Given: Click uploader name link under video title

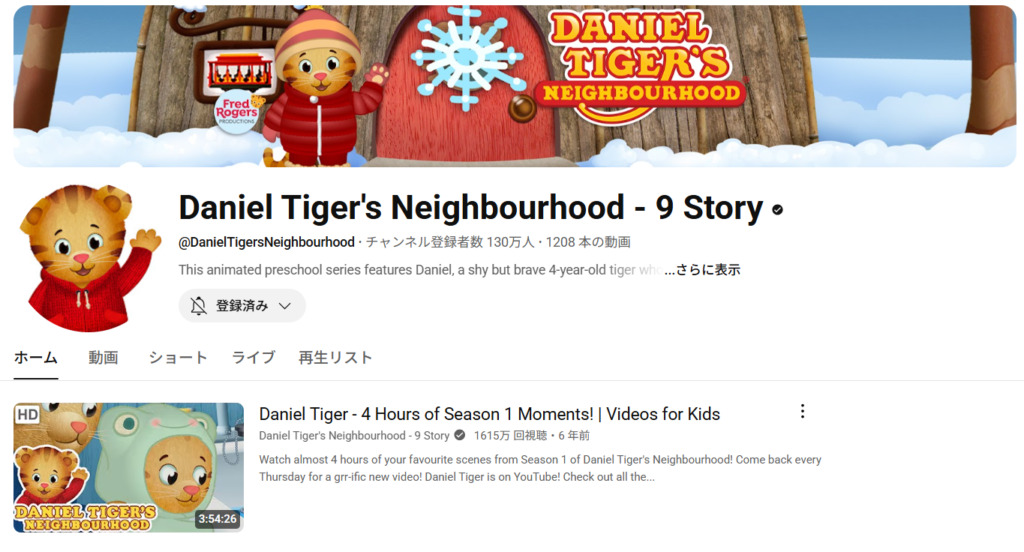Looking at the screenshot, I should (x=354, y=435).
